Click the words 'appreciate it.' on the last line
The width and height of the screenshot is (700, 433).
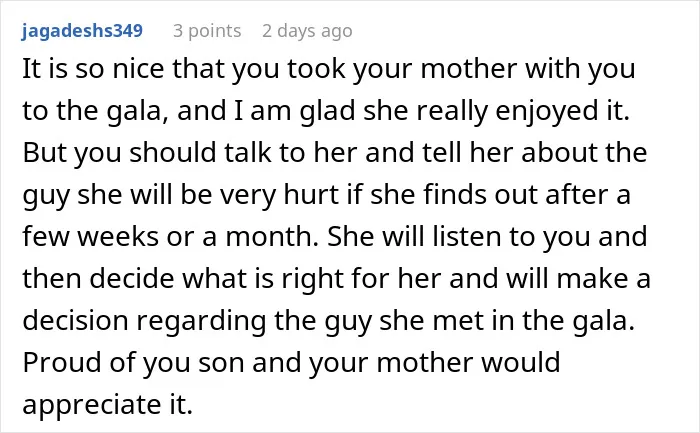(x=108, y=404)
